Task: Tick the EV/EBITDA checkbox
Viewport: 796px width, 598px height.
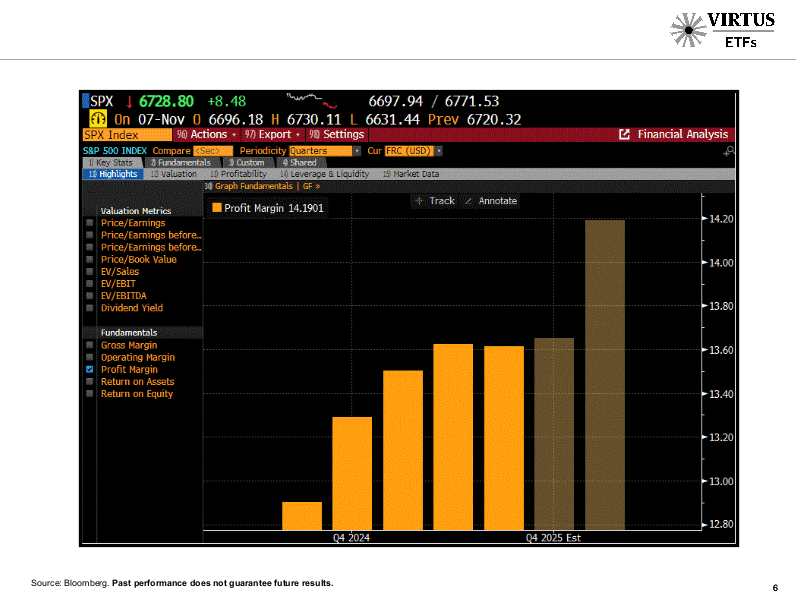Action: point(90,296)
